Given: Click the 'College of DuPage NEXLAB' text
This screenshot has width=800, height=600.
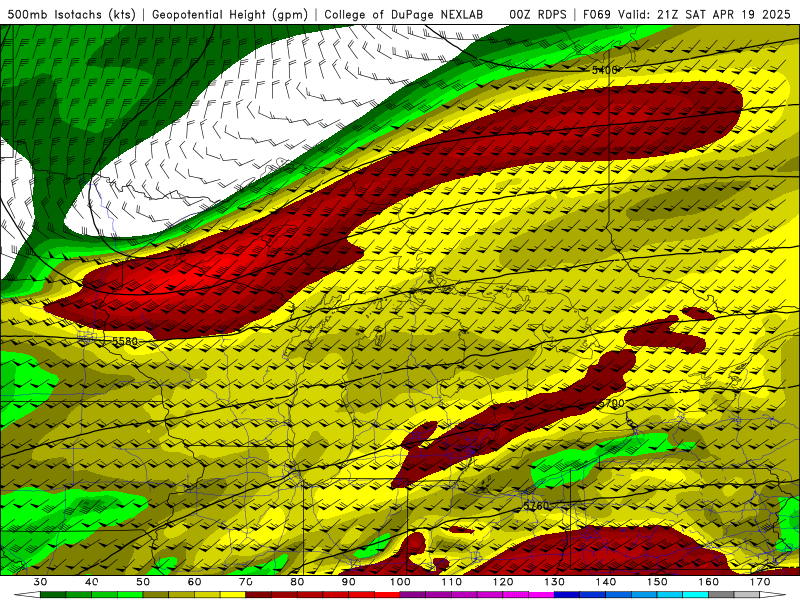Looking at the screenshot, I should click(x=404, y=14).
